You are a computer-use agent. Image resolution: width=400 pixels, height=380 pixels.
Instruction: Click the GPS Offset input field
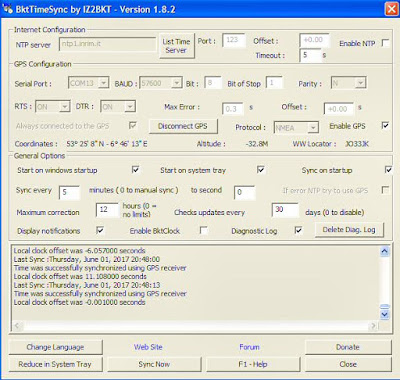pos(338,109)
